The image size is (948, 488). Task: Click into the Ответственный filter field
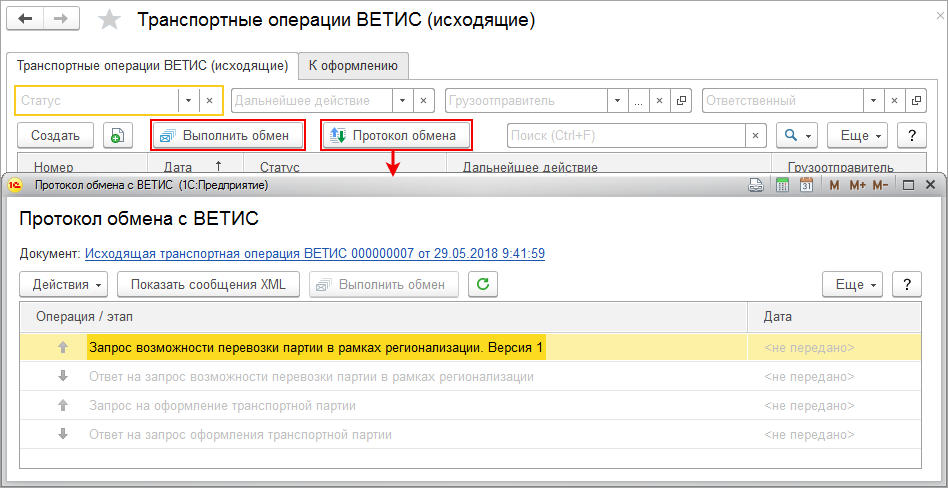pos(784,101)
